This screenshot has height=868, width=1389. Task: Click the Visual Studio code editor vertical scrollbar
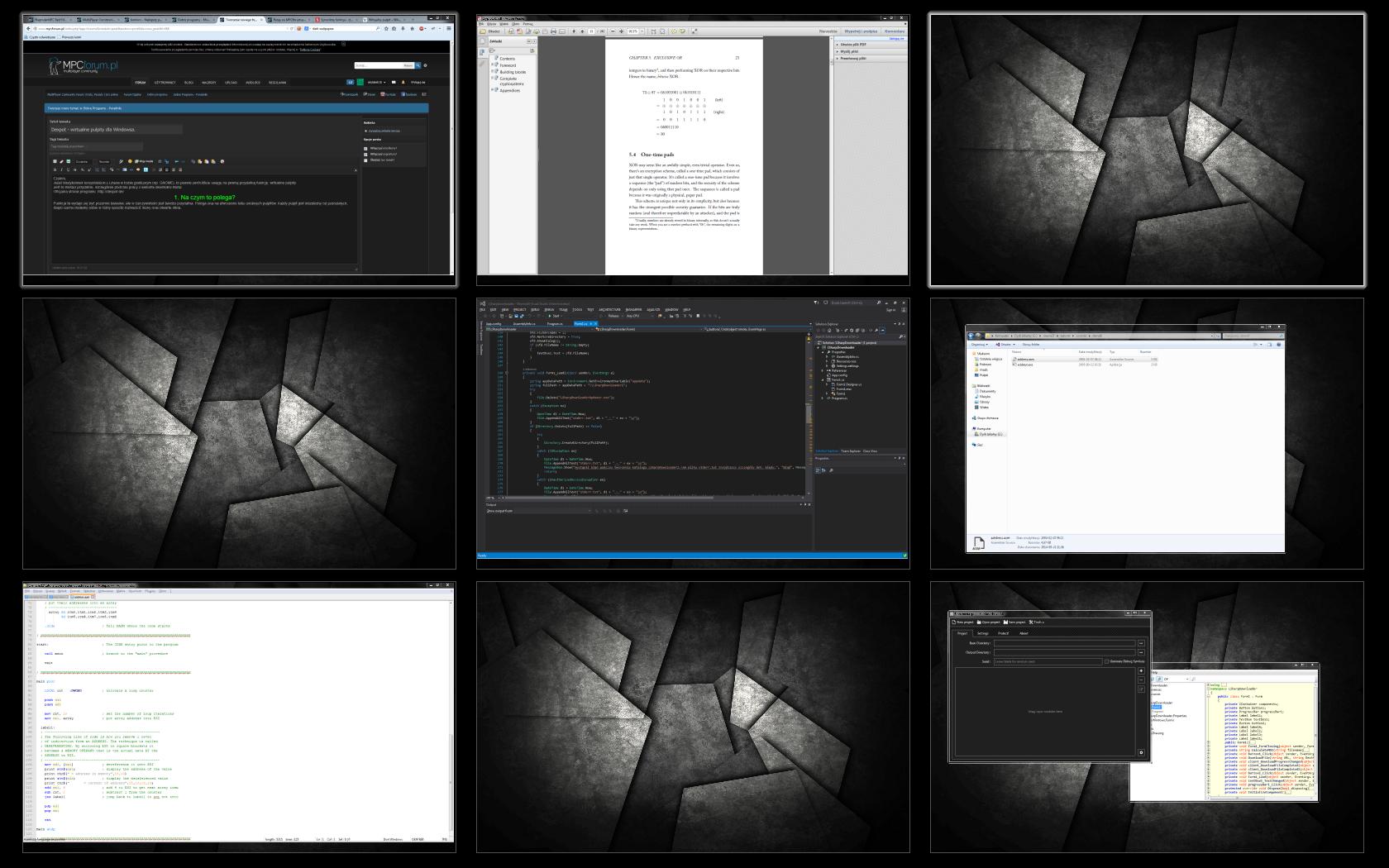coord(809,413)
